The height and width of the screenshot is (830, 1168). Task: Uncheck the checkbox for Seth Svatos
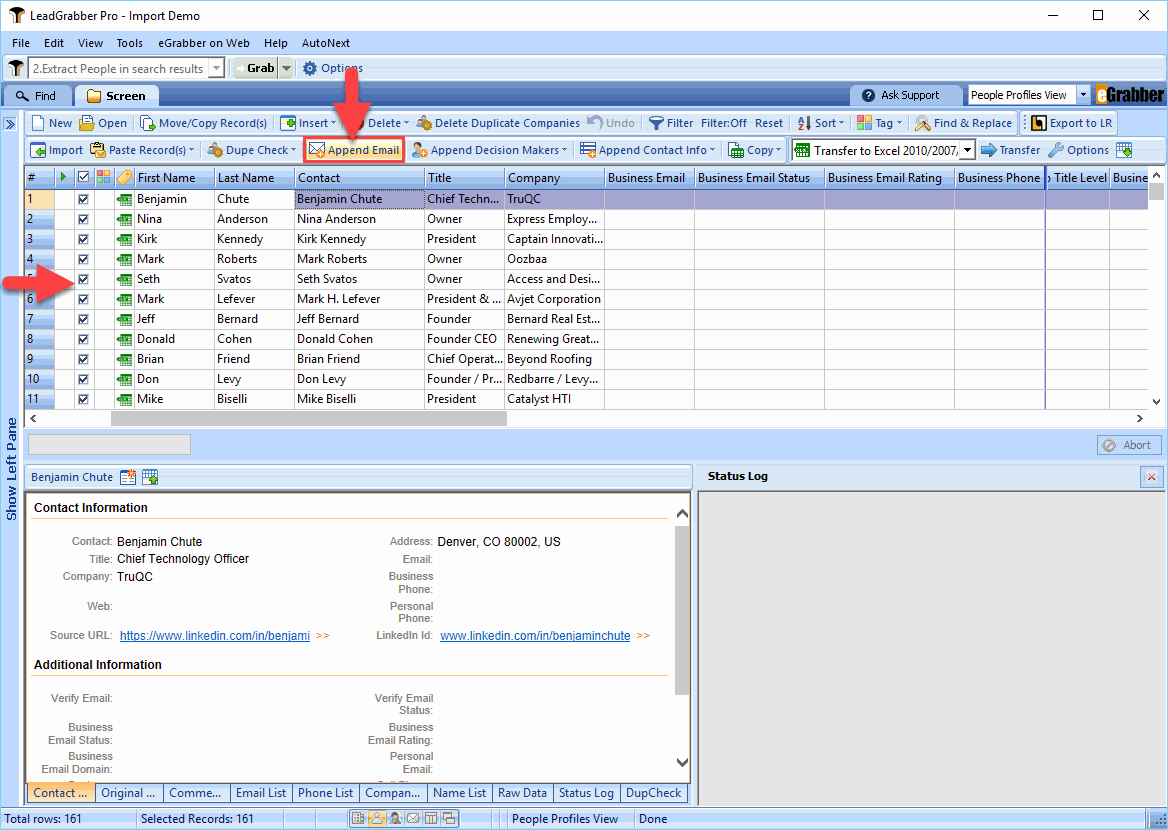[83, 279]
